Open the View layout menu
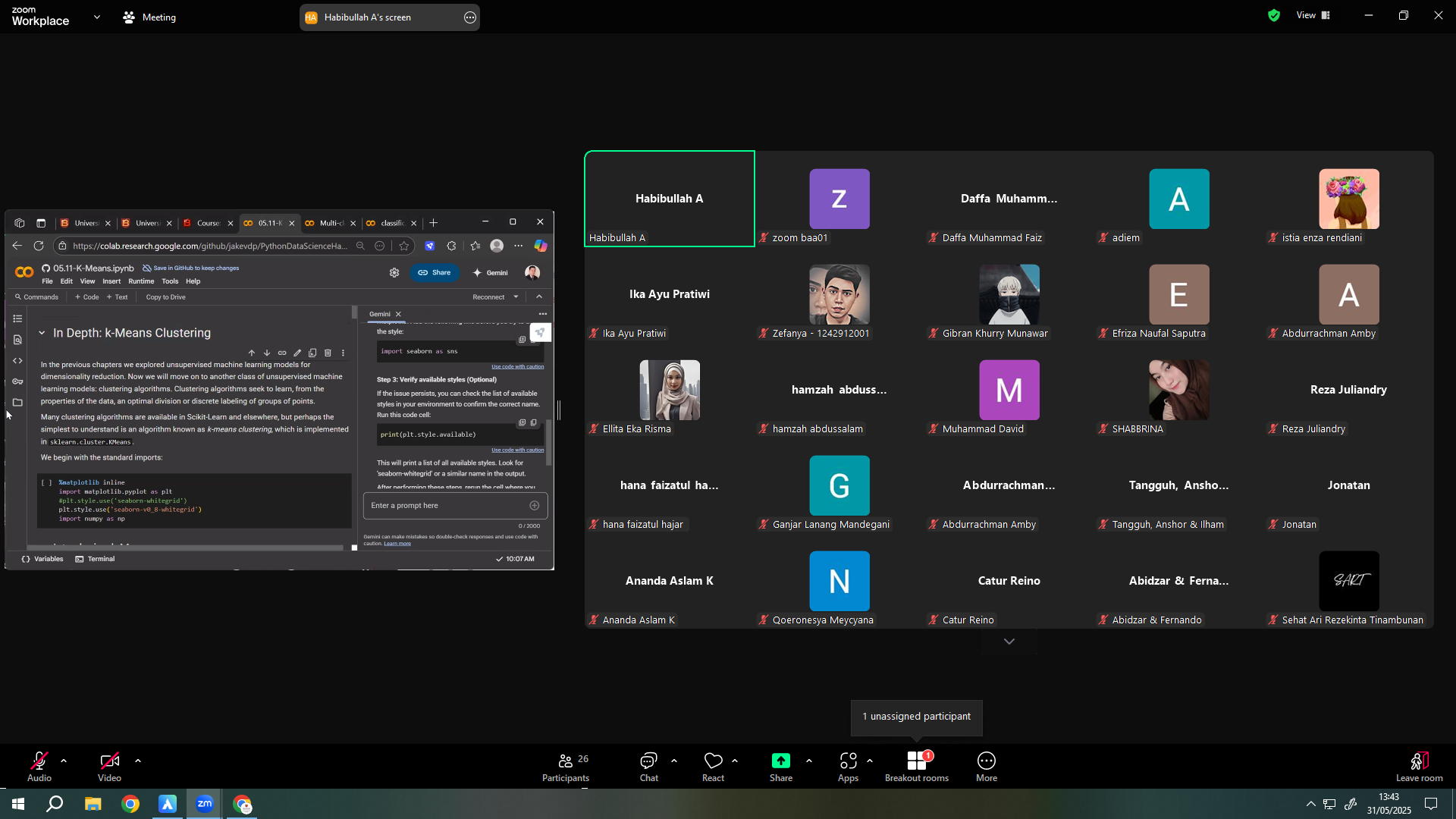This screenshot has width=1456, height=819. pos(1314,15)
